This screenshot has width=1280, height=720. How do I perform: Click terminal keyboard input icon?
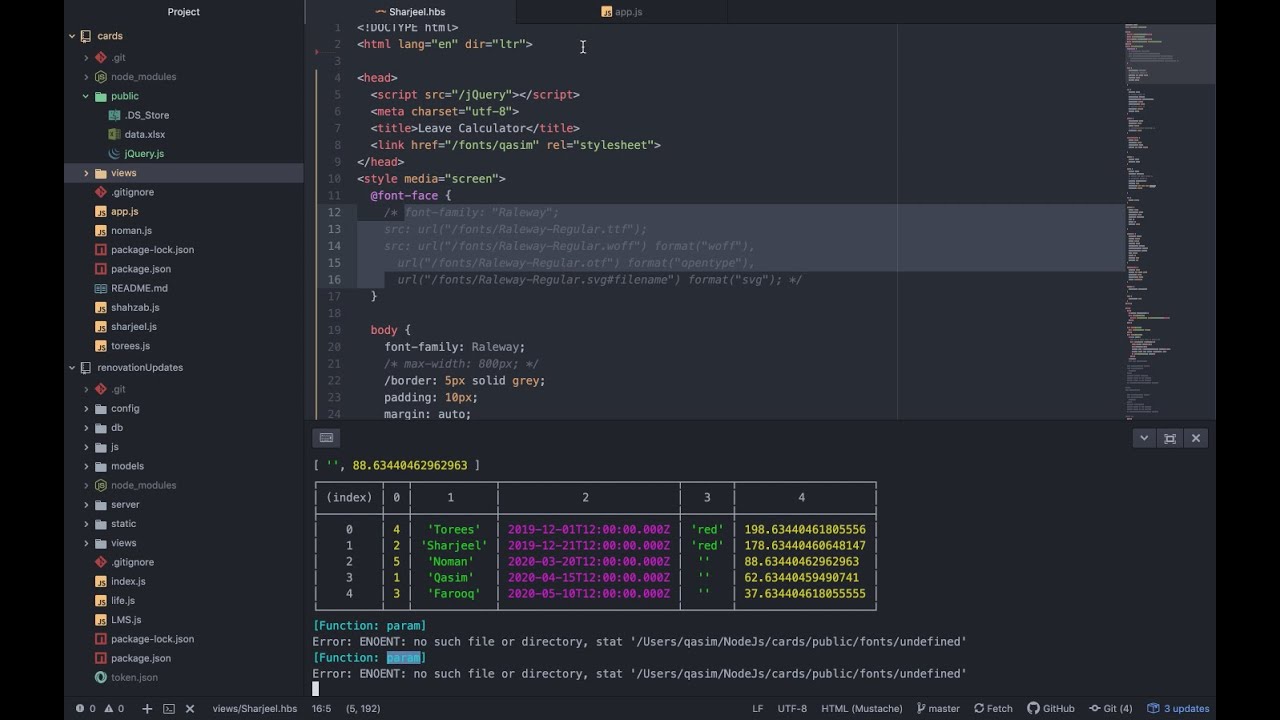pyautogui.click(x=326, y=438)
